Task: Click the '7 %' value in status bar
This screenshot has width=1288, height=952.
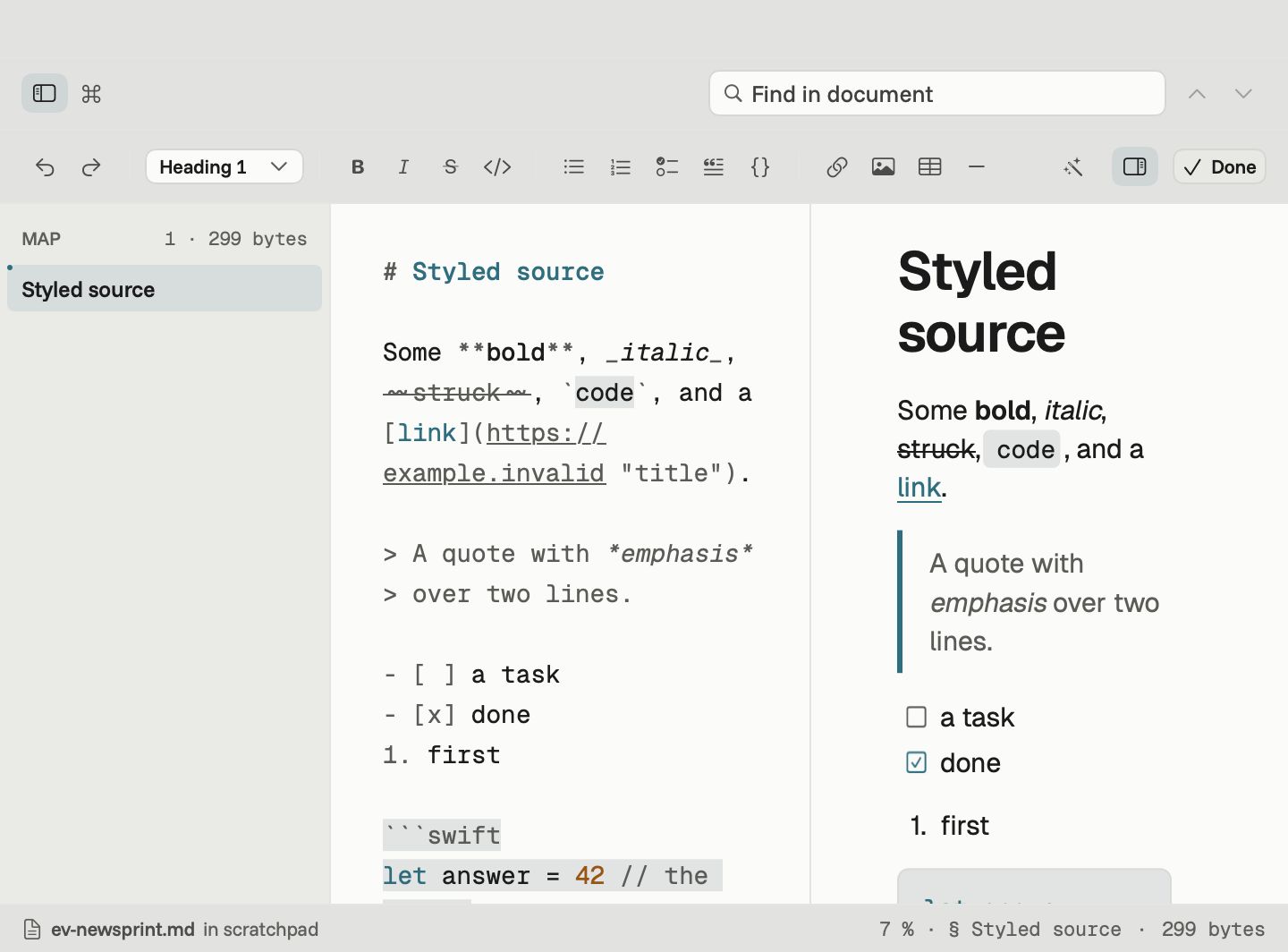Action: [x=896, y=930]
